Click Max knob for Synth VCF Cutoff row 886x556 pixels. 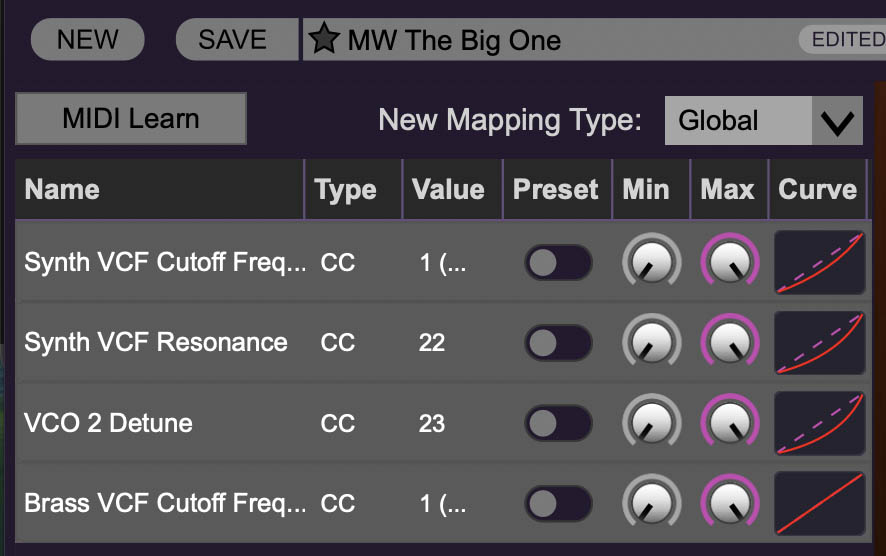pos(729,263)
